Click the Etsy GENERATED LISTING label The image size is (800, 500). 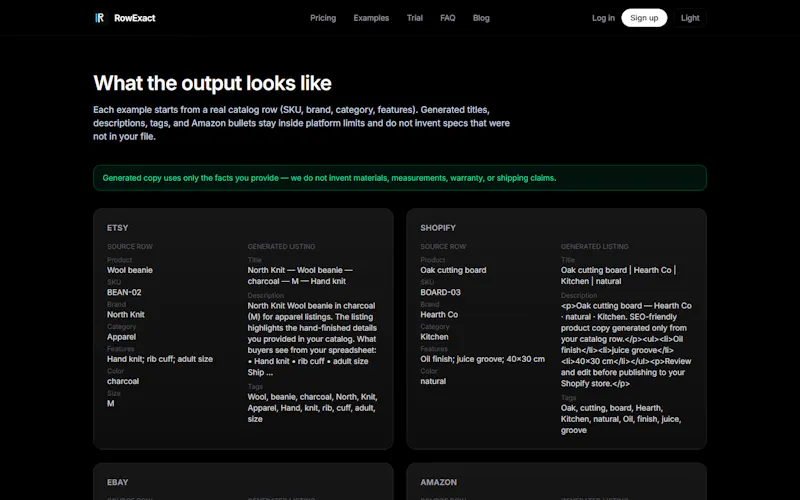tap(281, 246)
